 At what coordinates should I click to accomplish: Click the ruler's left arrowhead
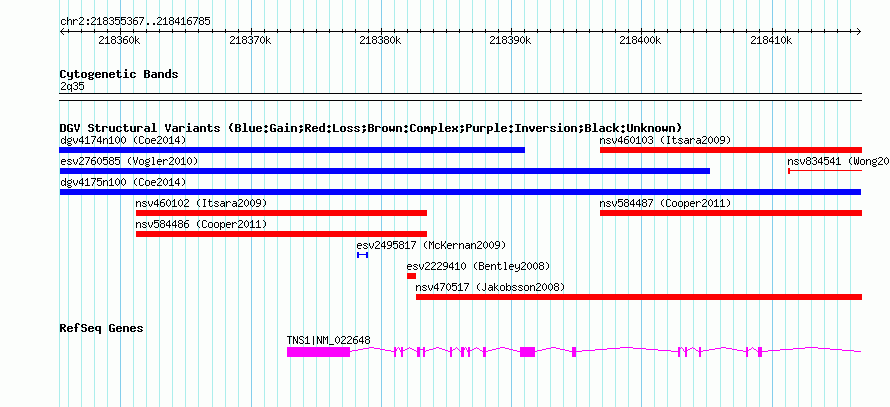62,32
